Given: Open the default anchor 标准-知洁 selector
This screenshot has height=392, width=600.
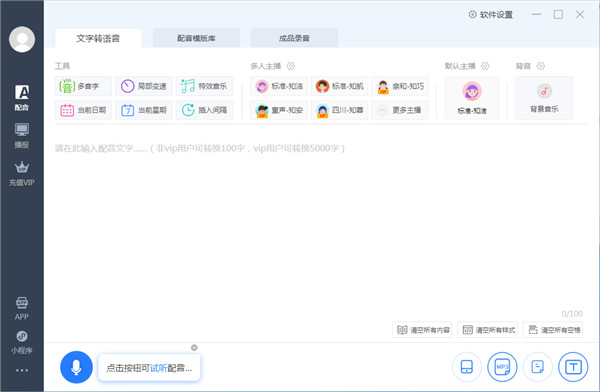Looking at the screenshot, I should pos(472,98).
